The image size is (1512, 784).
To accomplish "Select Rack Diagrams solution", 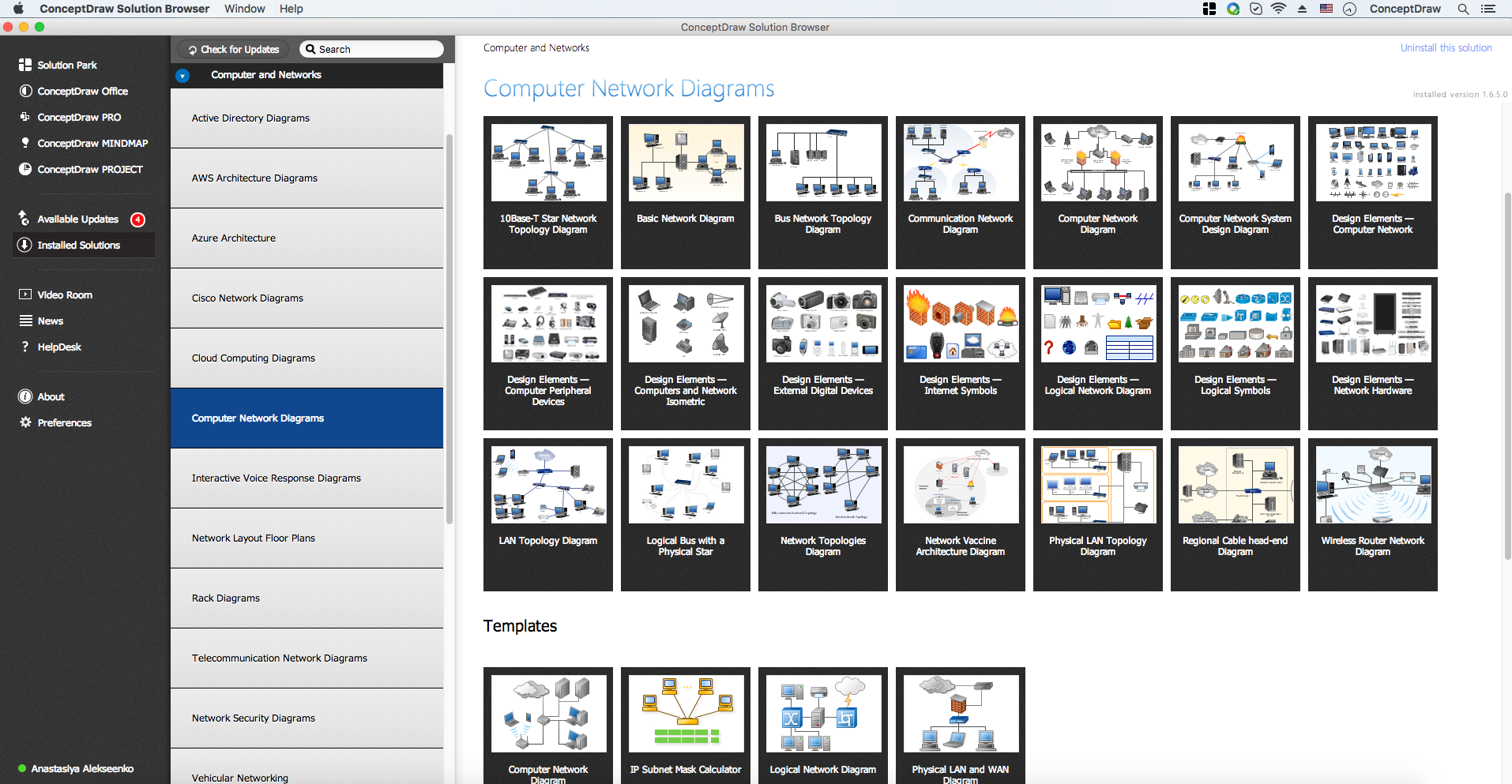I will click(307, 598).
